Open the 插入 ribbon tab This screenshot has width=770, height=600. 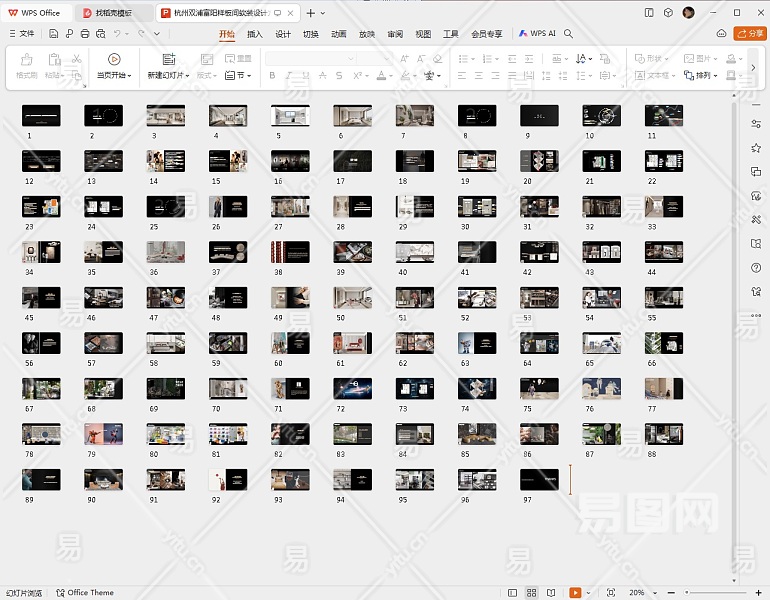click(255, 34)
